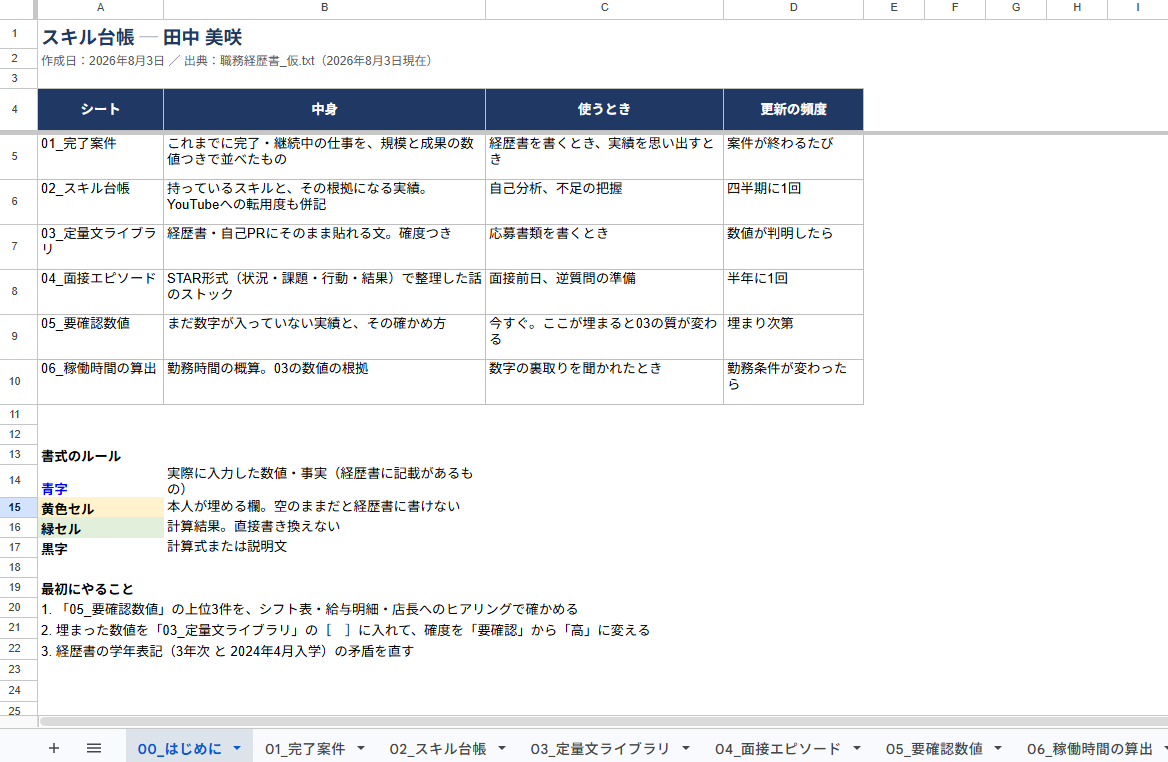Add a new sheet with plus icon
The width and height of the screenshot is (1168, 762).
[x=54, y=748]
